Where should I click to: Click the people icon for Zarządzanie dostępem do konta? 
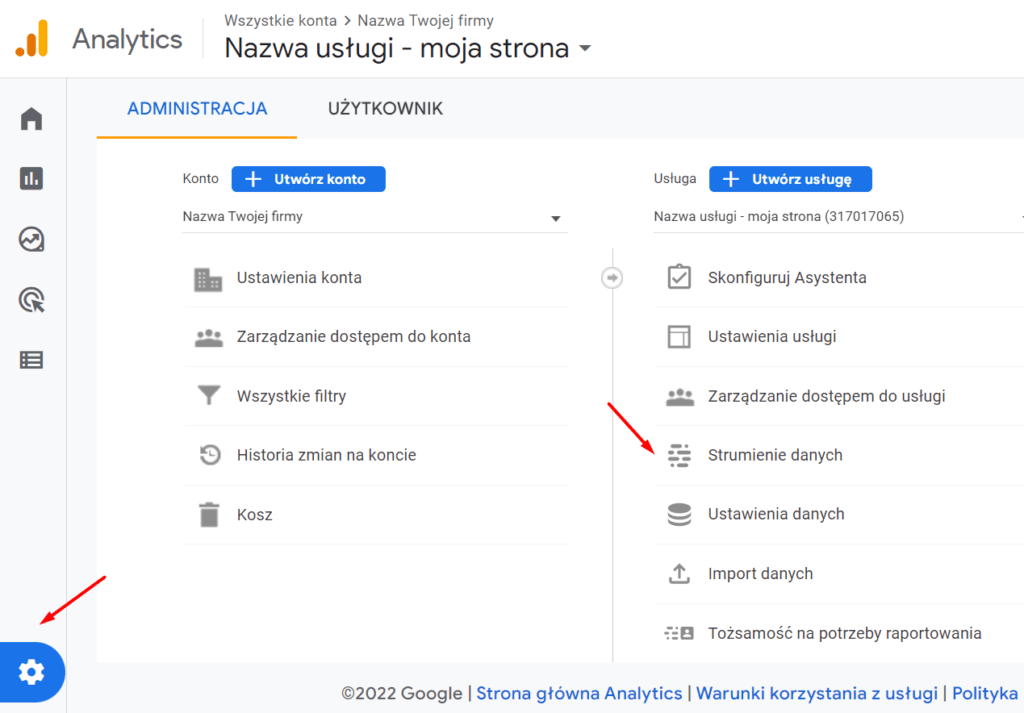point(209,338)
